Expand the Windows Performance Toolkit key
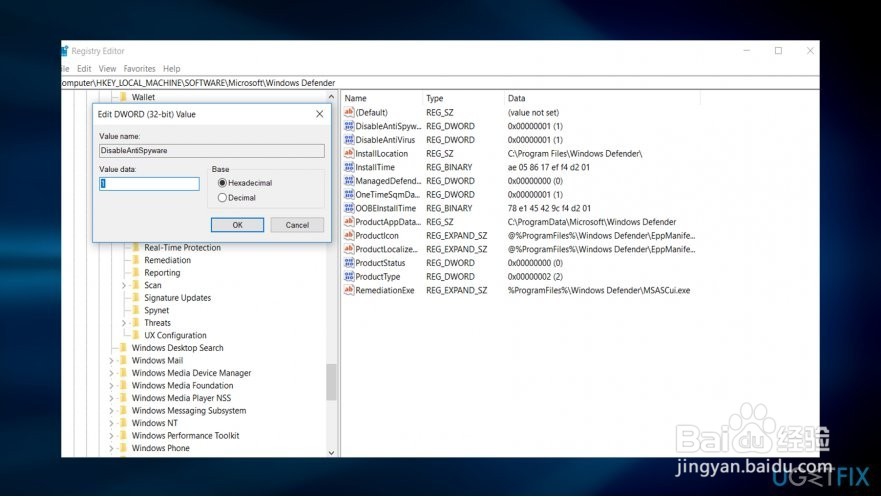881x497 pixels. [x=111, y=436]
